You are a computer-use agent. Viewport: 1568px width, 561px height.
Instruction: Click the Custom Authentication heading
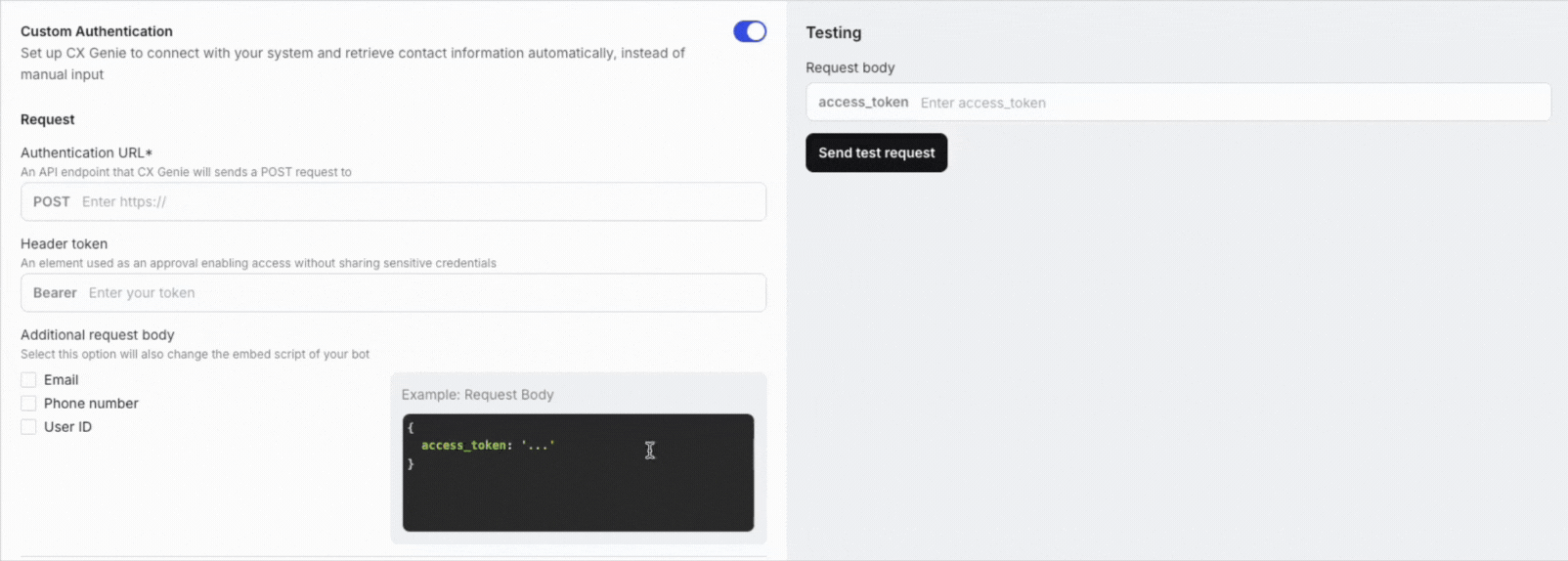(x=97, y=31)
